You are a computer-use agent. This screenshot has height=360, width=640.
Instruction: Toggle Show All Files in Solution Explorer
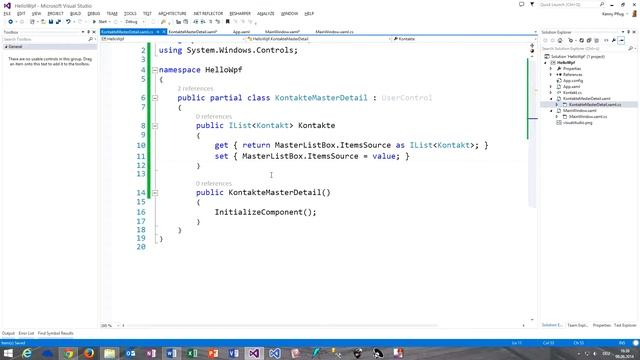coord(597,40)
